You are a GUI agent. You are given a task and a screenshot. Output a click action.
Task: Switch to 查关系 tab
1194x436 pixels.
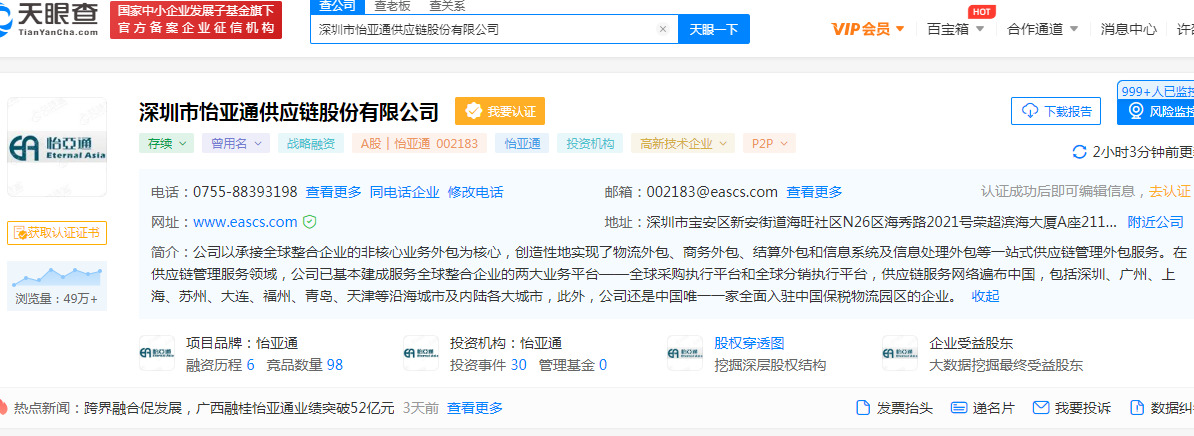[x=447, y=6]
